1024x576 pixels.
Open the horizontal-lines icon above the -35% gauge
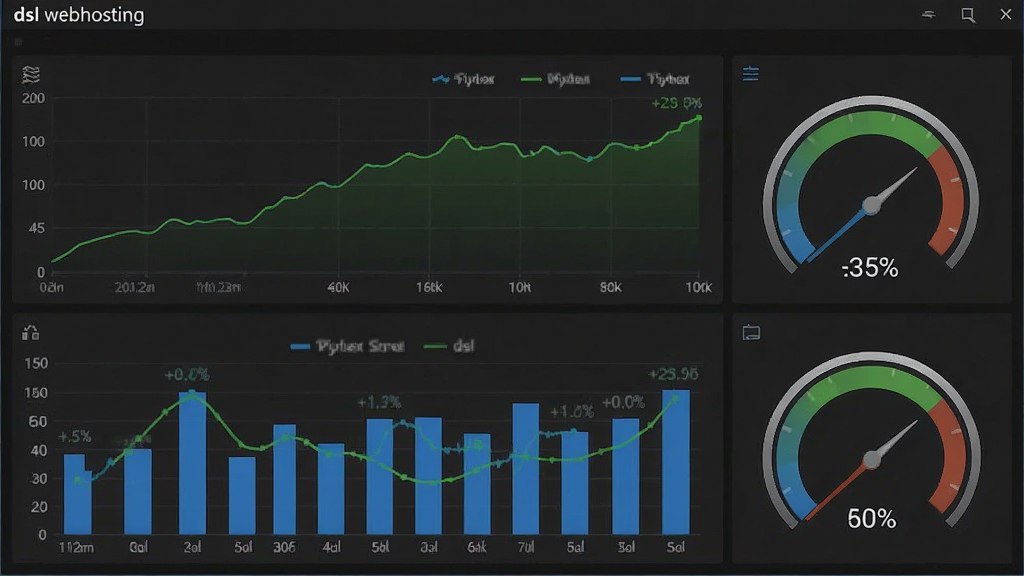(750, 74)
